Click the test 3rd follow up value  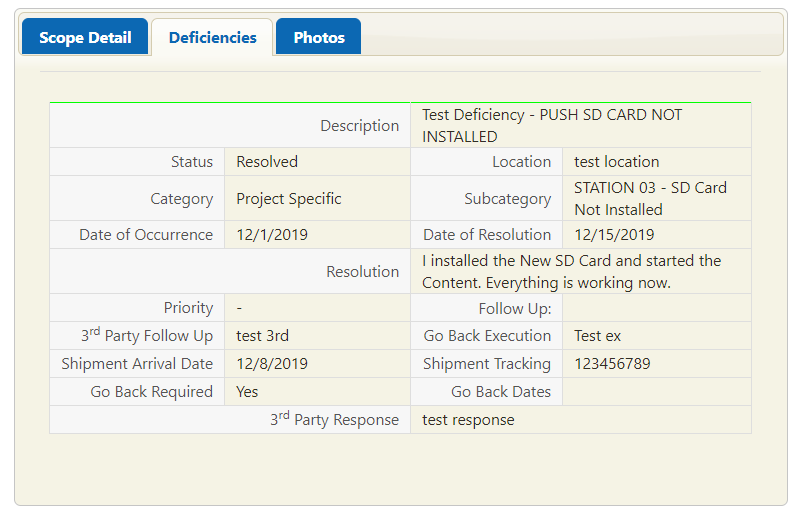pyautogui.click(x=262, y=335)
